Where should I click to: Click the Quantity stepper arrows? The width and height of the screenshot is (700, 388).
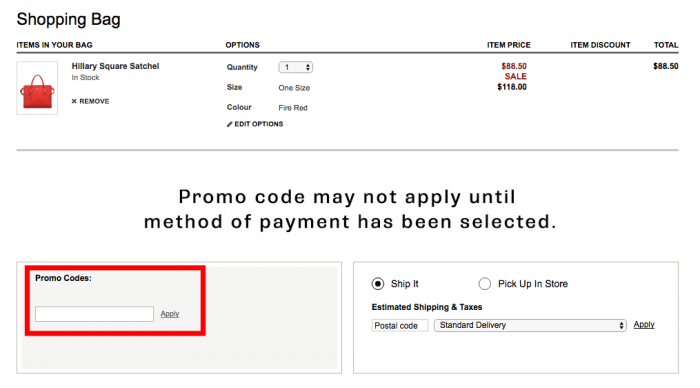tap(308, 67)
